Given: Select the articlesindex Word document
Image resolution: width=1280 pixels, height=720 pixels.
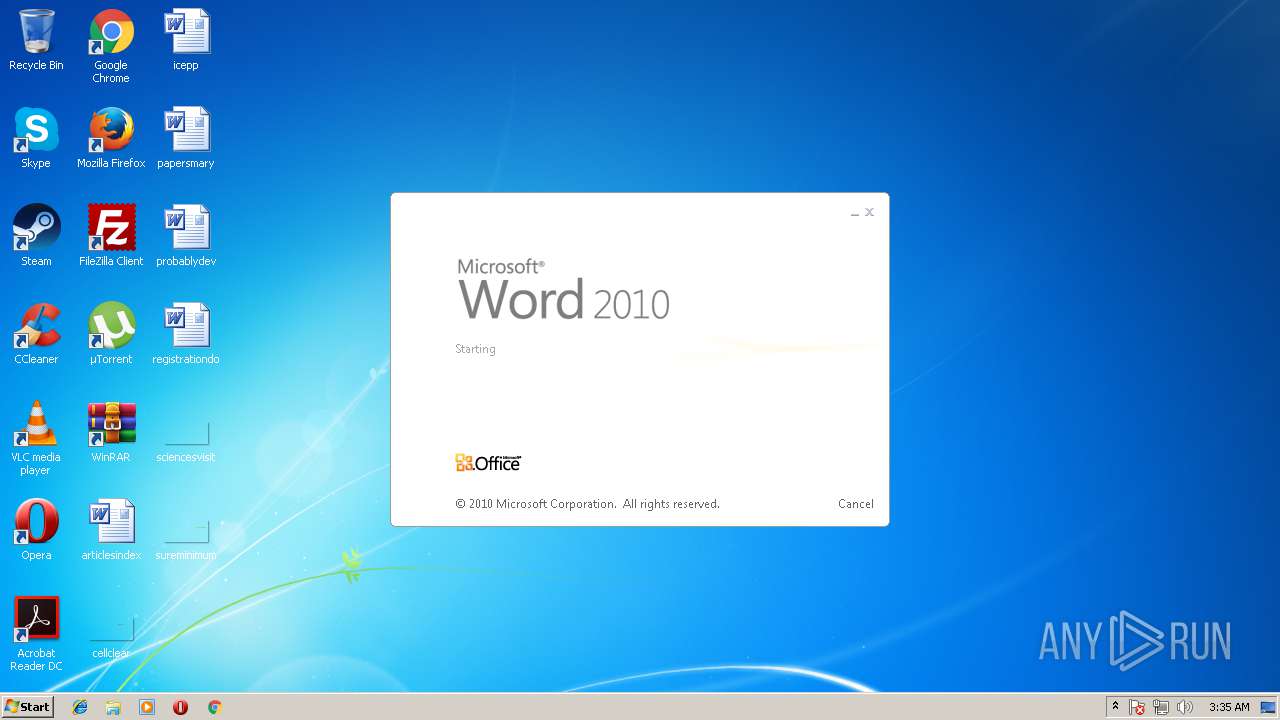Looking at the screenshot, I should tap(111, 530).
